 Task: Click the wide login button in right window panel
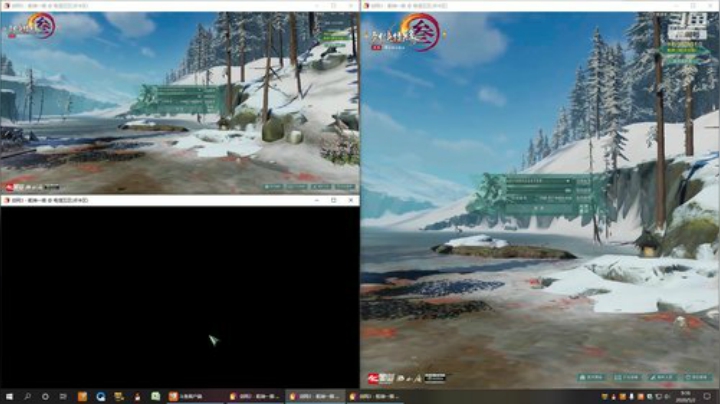(540, 208)
